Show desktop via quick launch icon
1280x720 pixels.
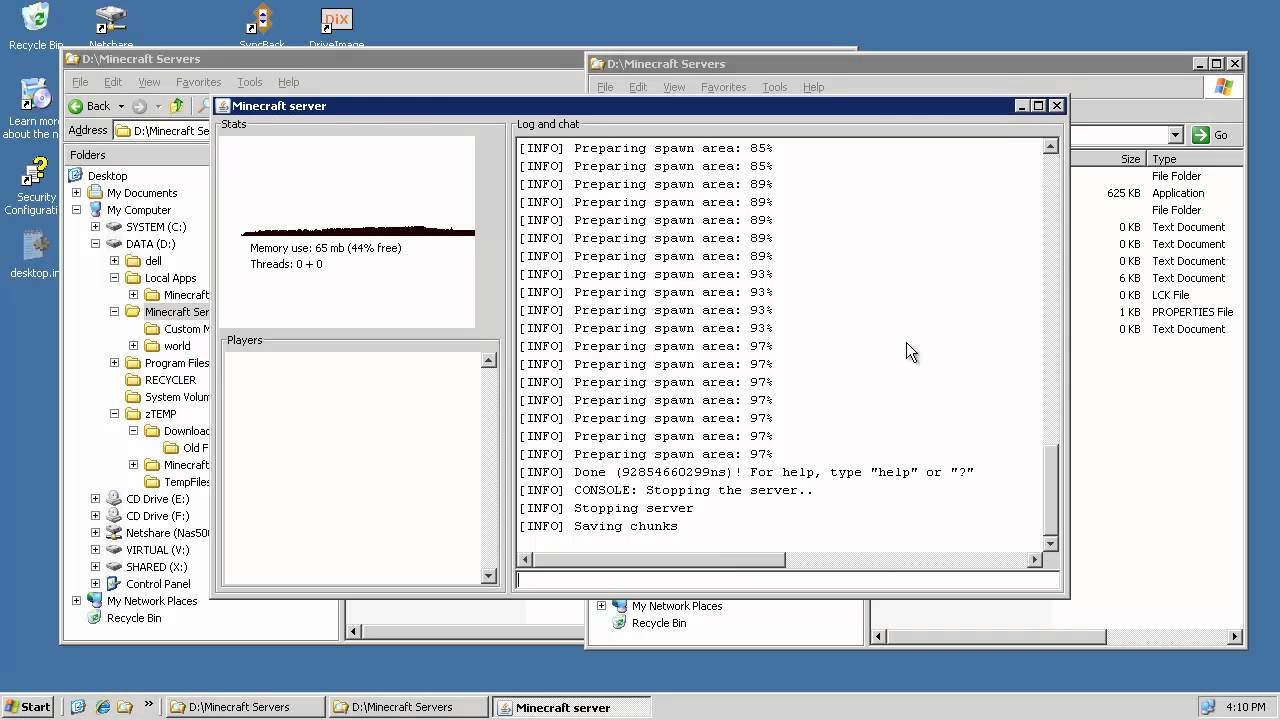tap(79, 706)
